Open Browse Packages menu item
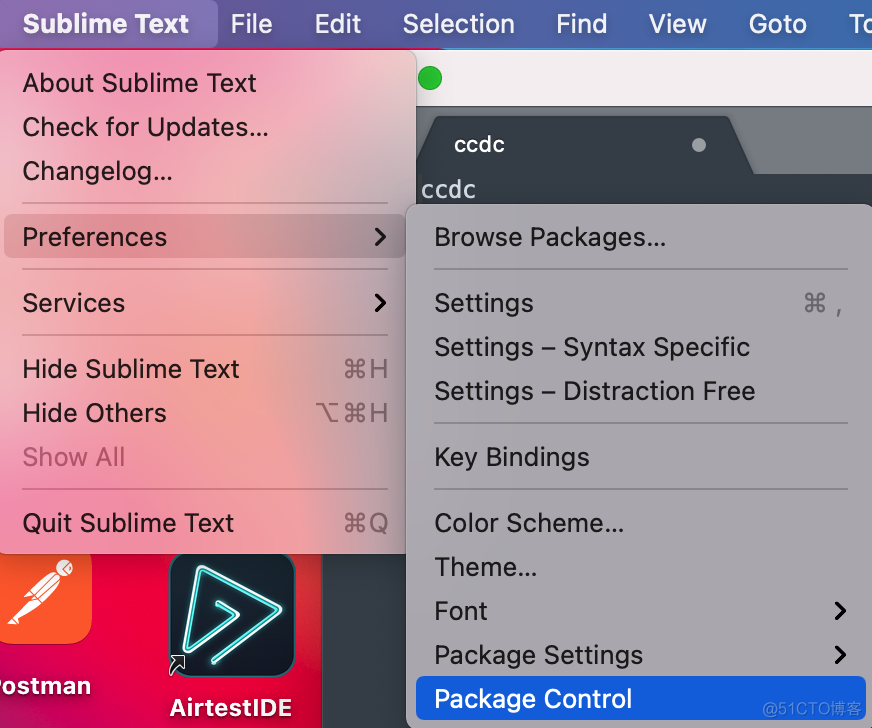The height and width of the screenshot is (728, 872). [x=550, y=237]
